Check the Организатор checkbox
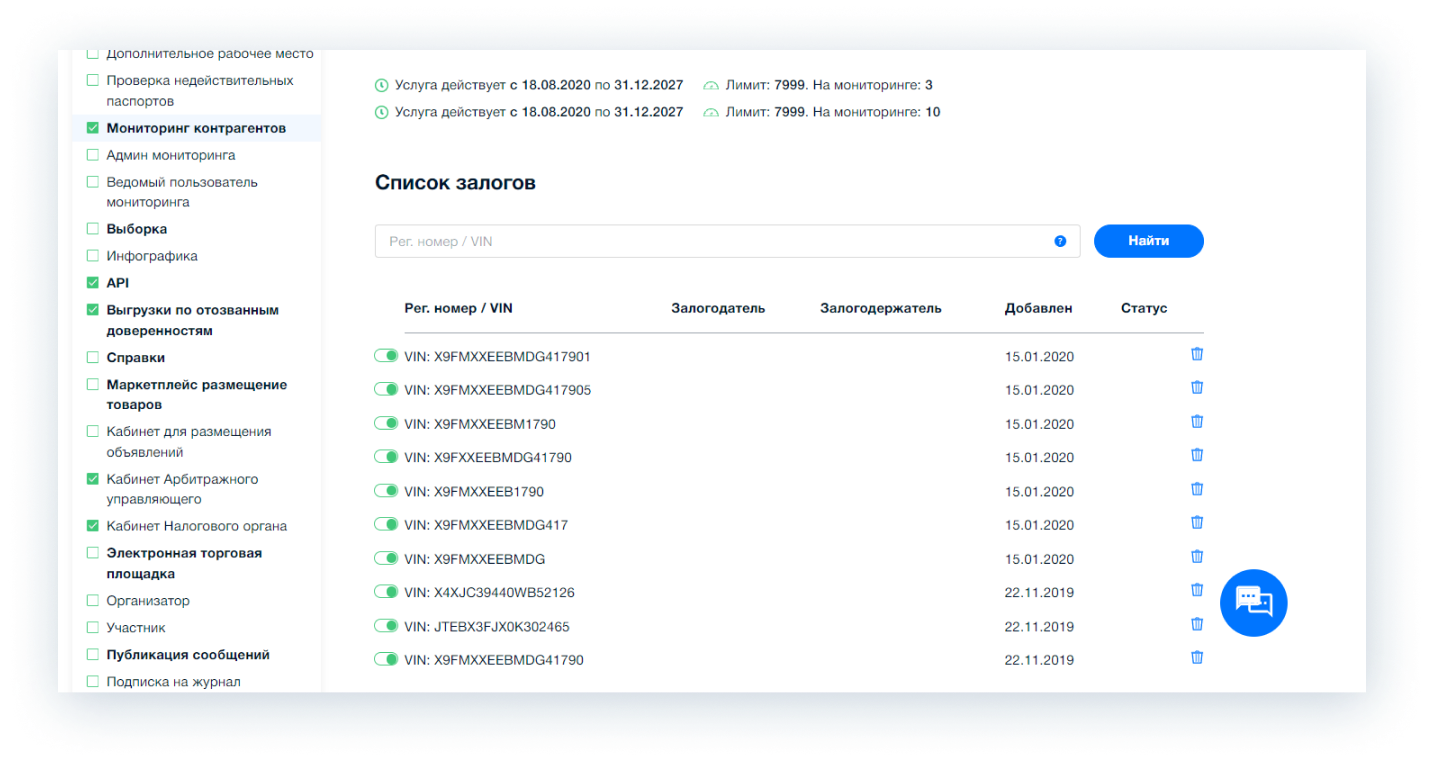 93,601
